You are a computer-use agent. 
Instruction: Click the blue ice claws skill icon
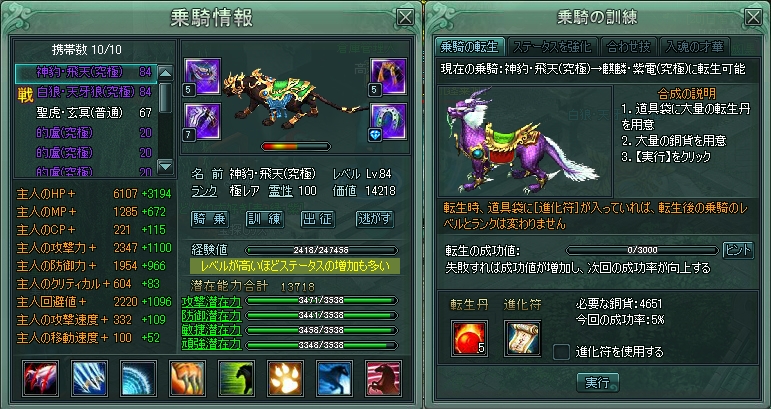pos(89,378)
